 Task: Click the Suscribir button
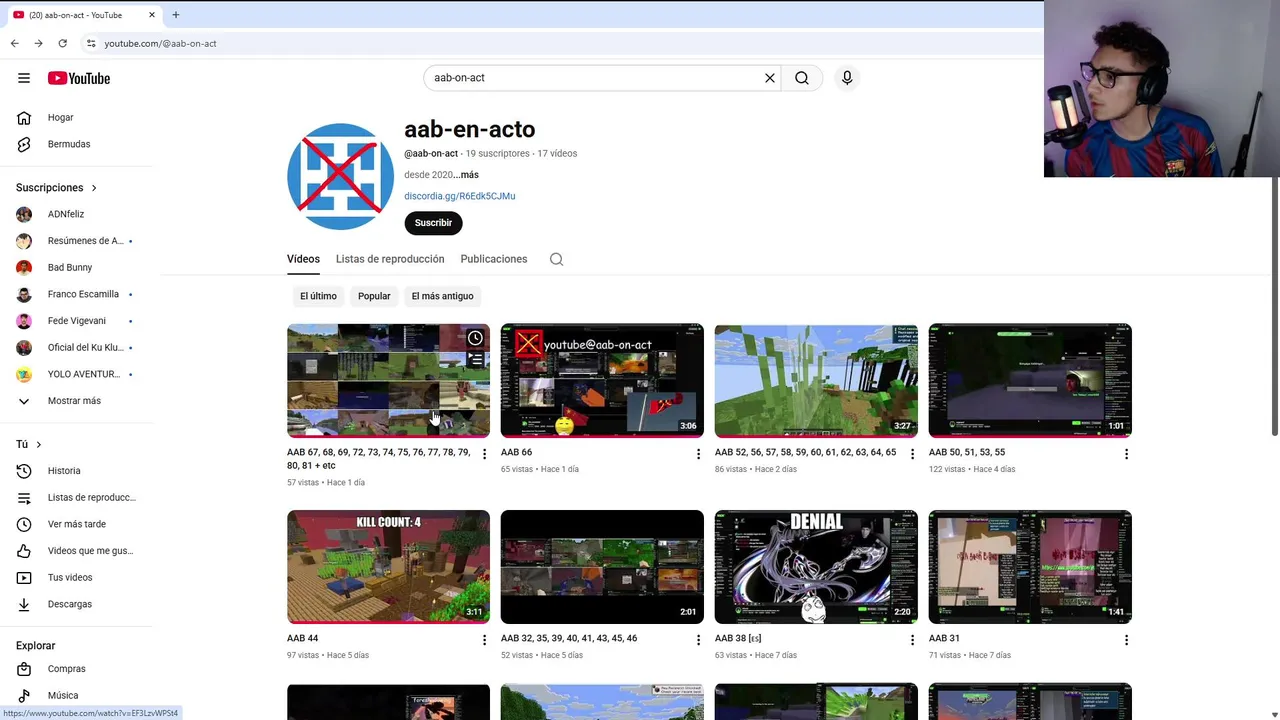click(x=433, y=223)
